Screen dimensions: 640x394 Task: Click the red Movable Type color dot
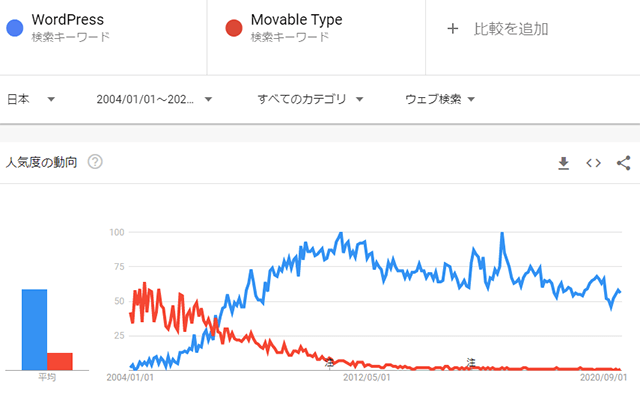coord(234,28)
